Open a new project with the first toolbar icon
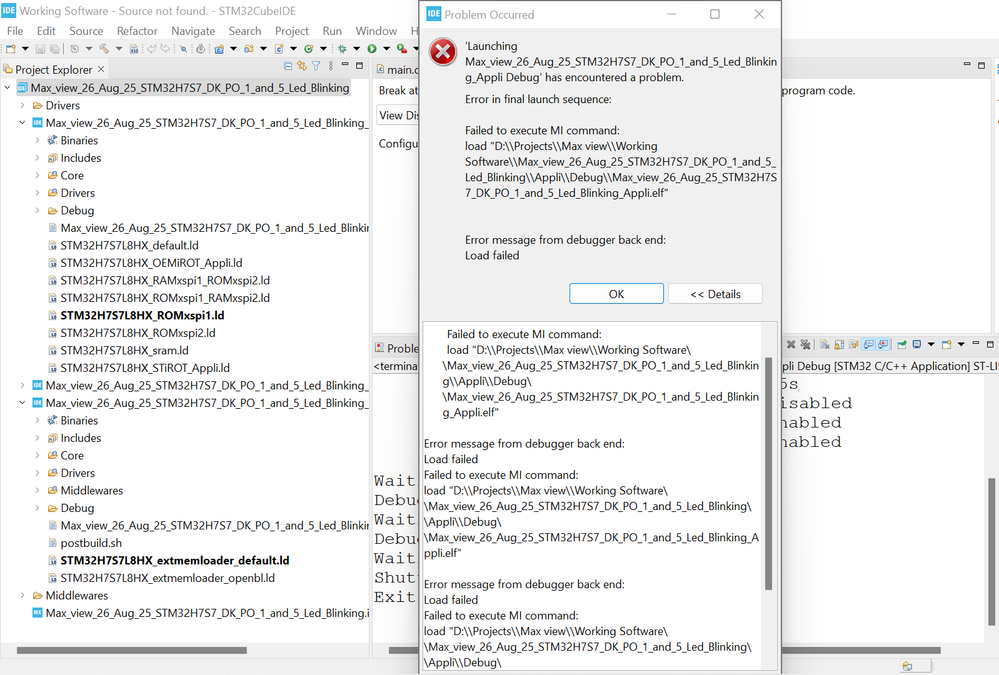The width and height of the screenshot is (999, 675). click(12, 50)
